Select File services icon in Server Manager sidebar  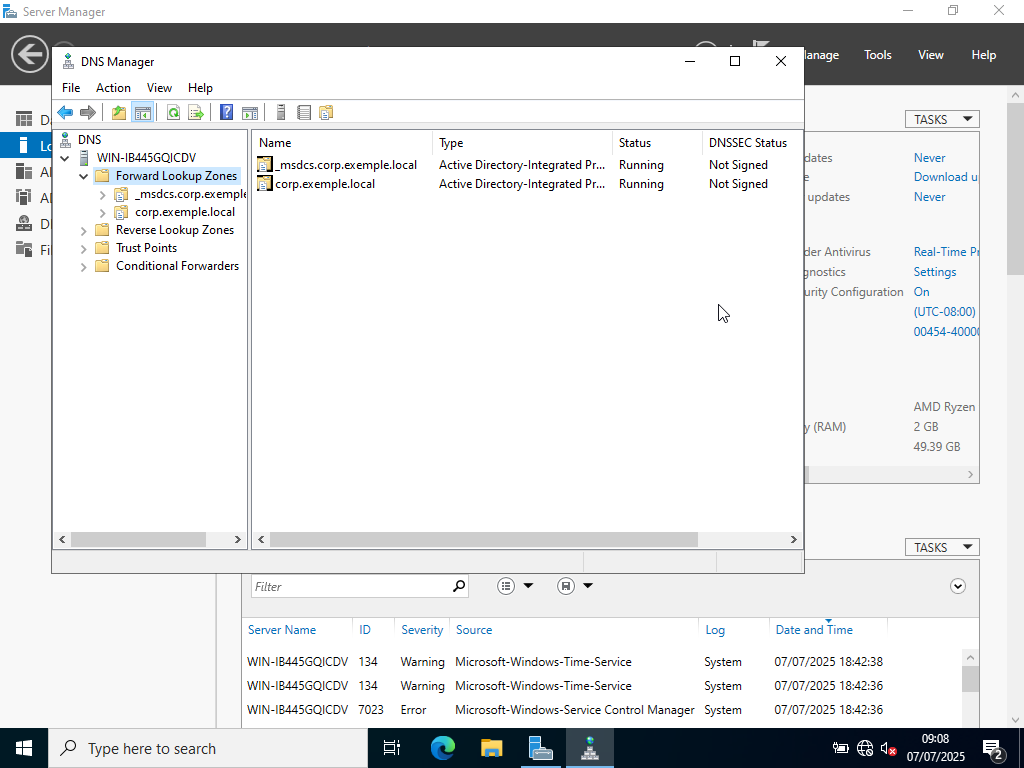24,249
